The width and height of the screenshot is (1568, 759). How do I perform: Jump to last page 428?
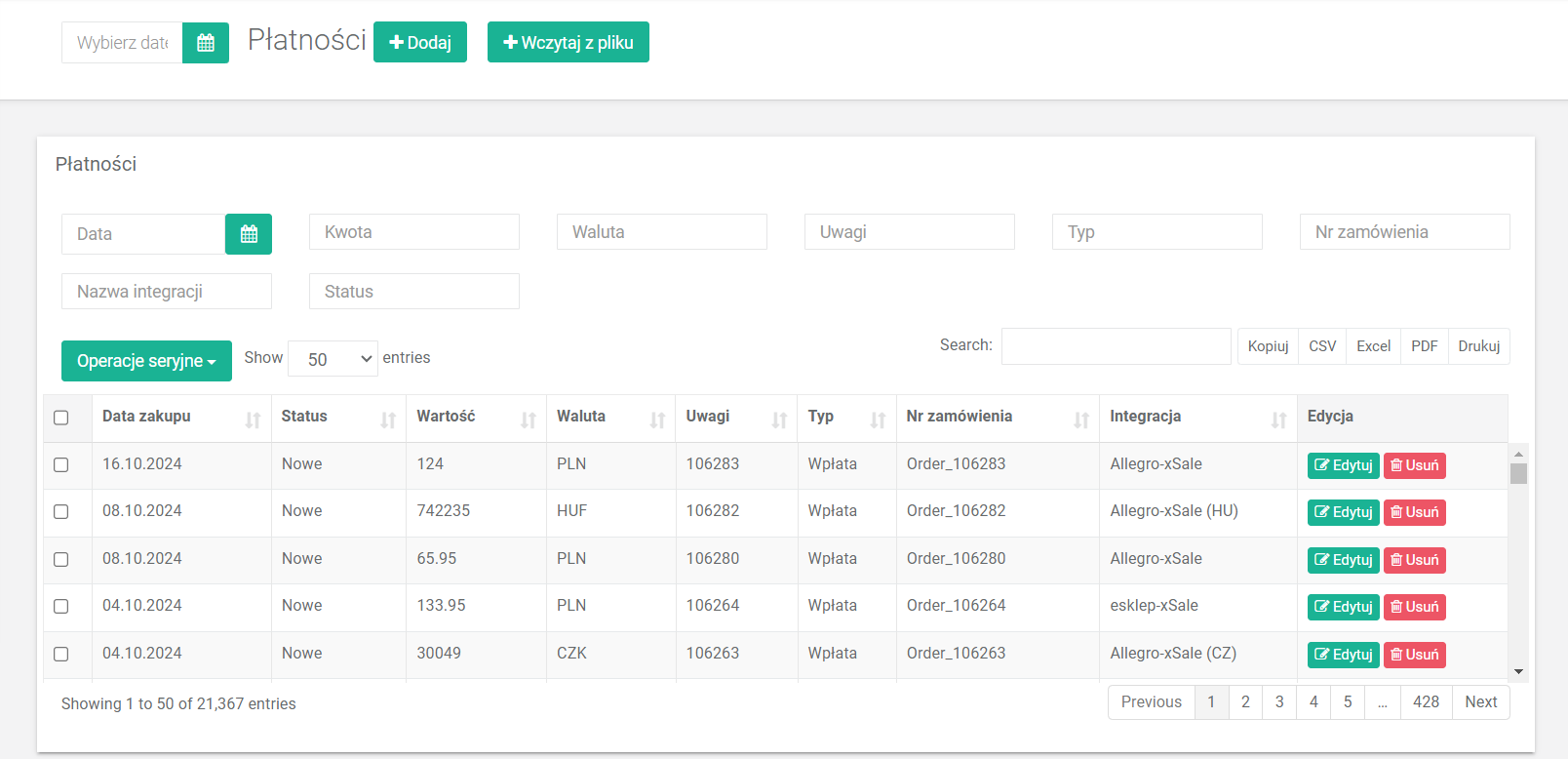[x=1426, y=702]
